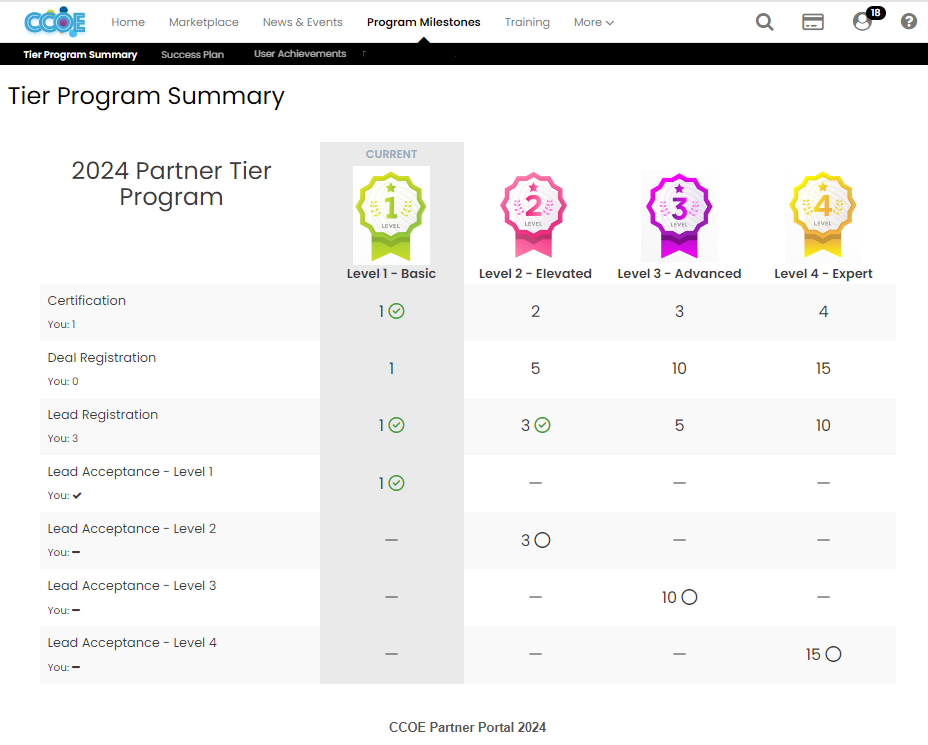Open user profile with 18 notifications
The width and height of the screenshot is (928, 745).
click(862, 22)
